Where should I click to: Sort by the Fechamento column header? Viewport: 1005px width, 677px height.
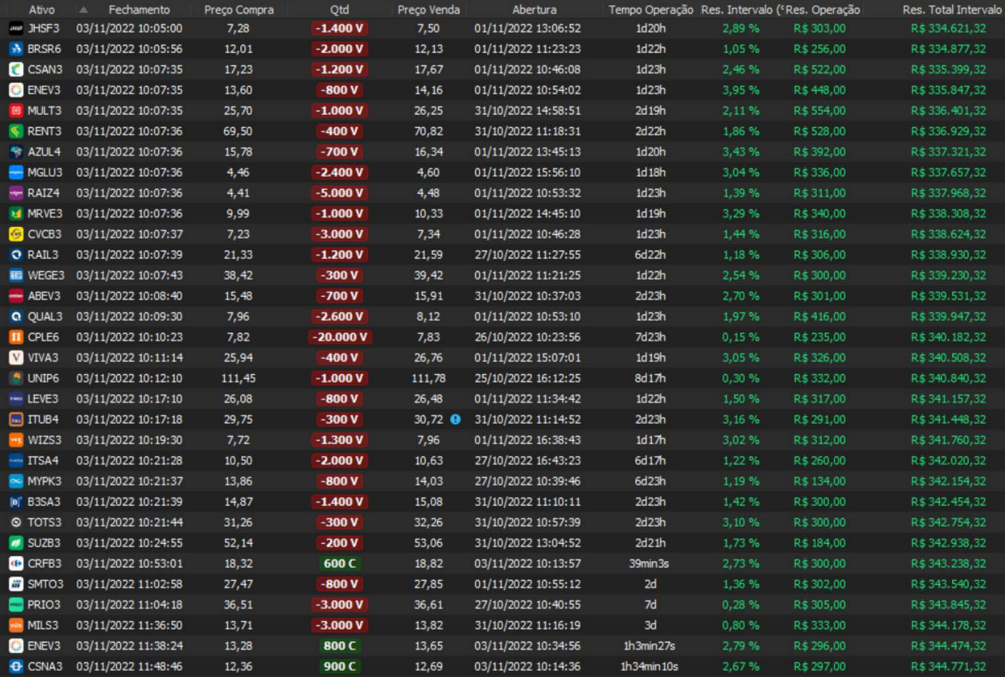click(139, 9)
